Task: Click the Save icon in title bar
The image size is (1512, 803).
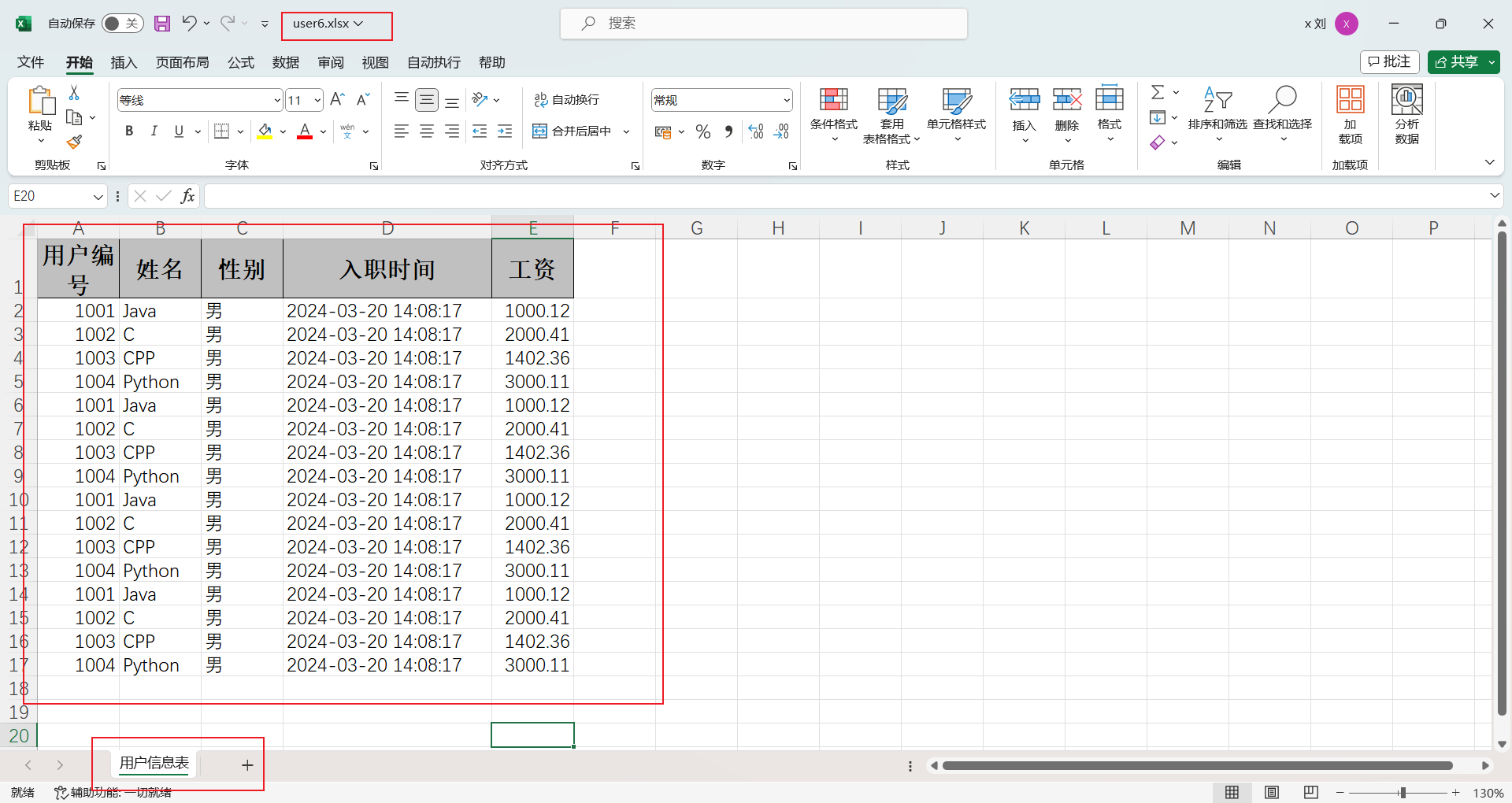Action: click(161, 24)
